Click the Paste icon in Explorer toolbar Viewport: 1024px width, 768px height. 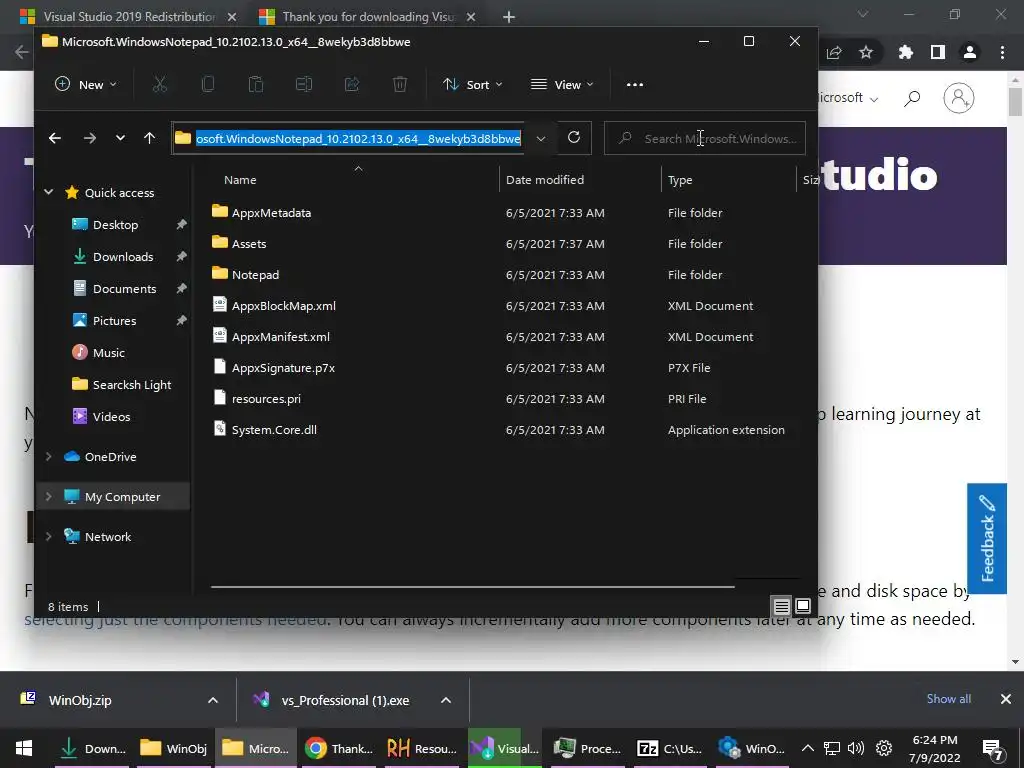[x=256, y=84]
